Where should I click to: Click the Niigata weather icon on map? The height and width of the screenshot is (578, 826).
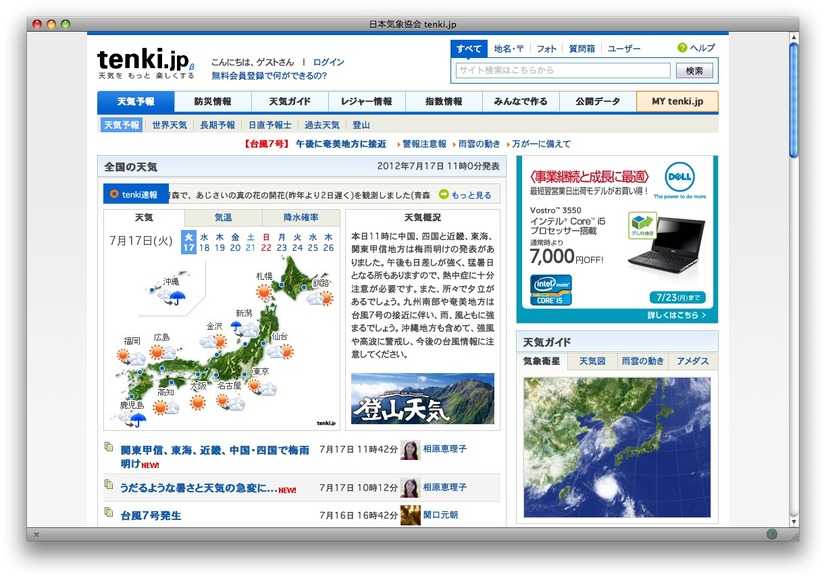pos(244,329)
